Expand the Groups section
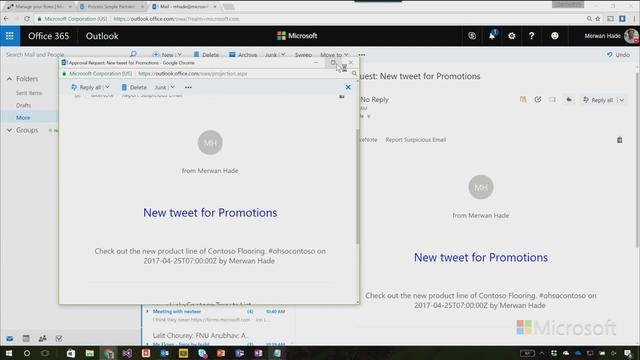The image size is (640, 360). coord(9,130)
